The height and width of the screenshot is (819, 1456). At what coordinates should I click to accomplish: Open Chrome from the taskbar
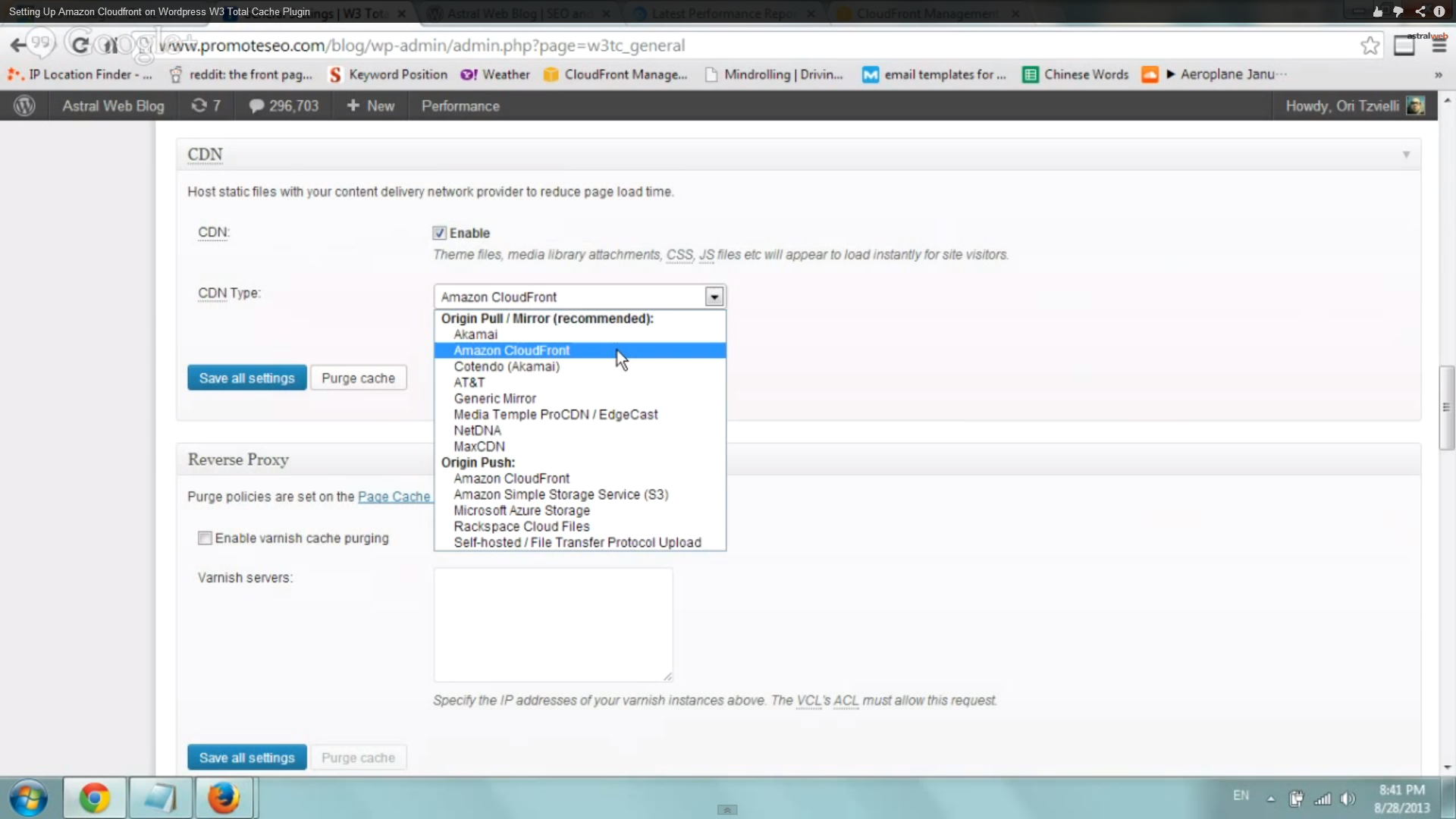point(95,799)
